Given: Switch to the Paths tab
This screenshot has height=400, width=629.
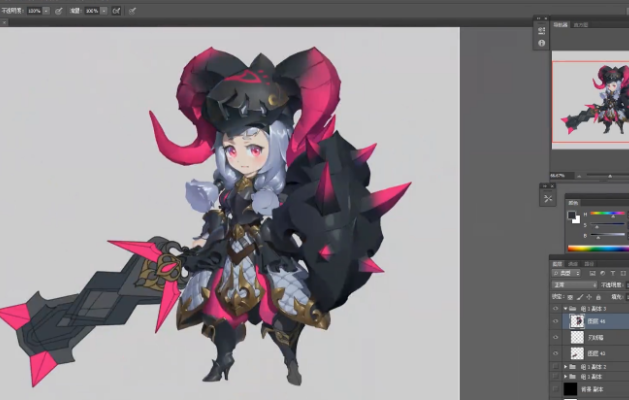Looking at the screenshot, I should click(x=588, y=264).
